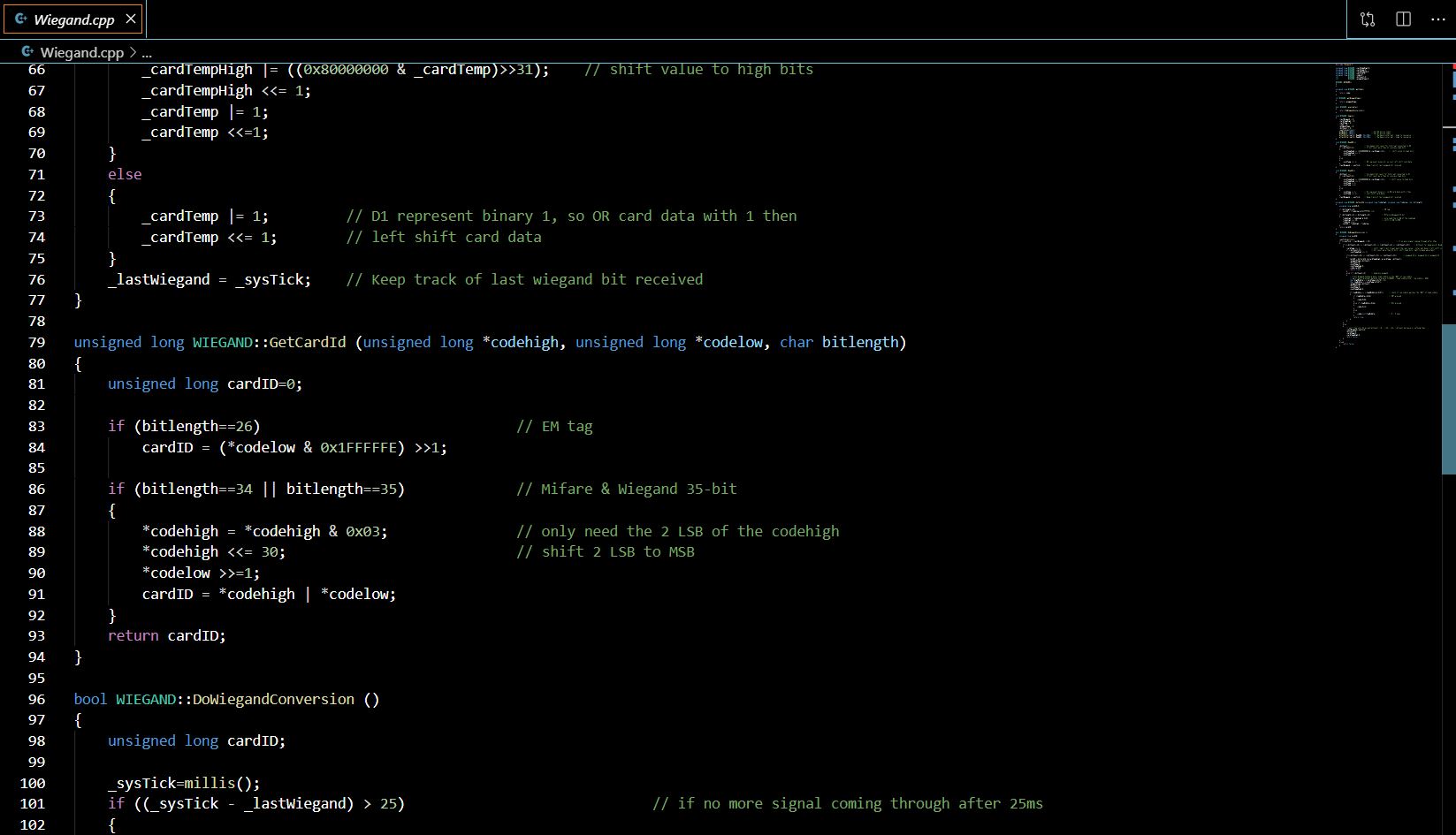Click '*codelow >>=1' statement on line 90

(x=201, y=573)
